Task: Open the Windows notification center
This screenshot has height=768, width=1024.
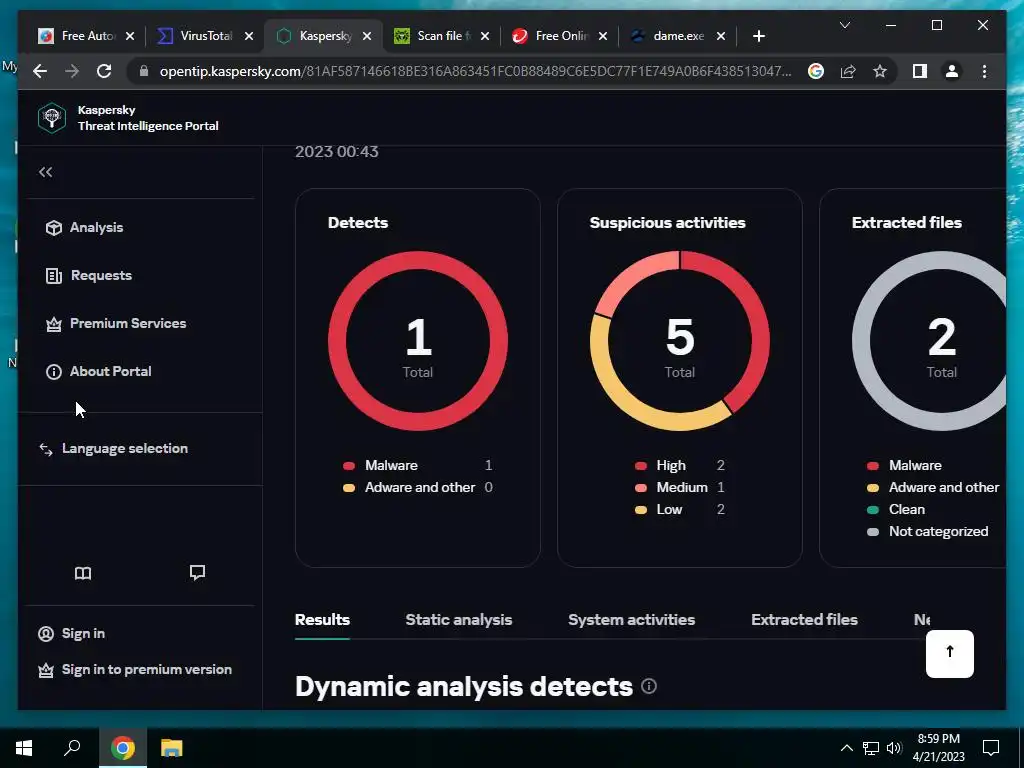Action: tap(991, 748)
